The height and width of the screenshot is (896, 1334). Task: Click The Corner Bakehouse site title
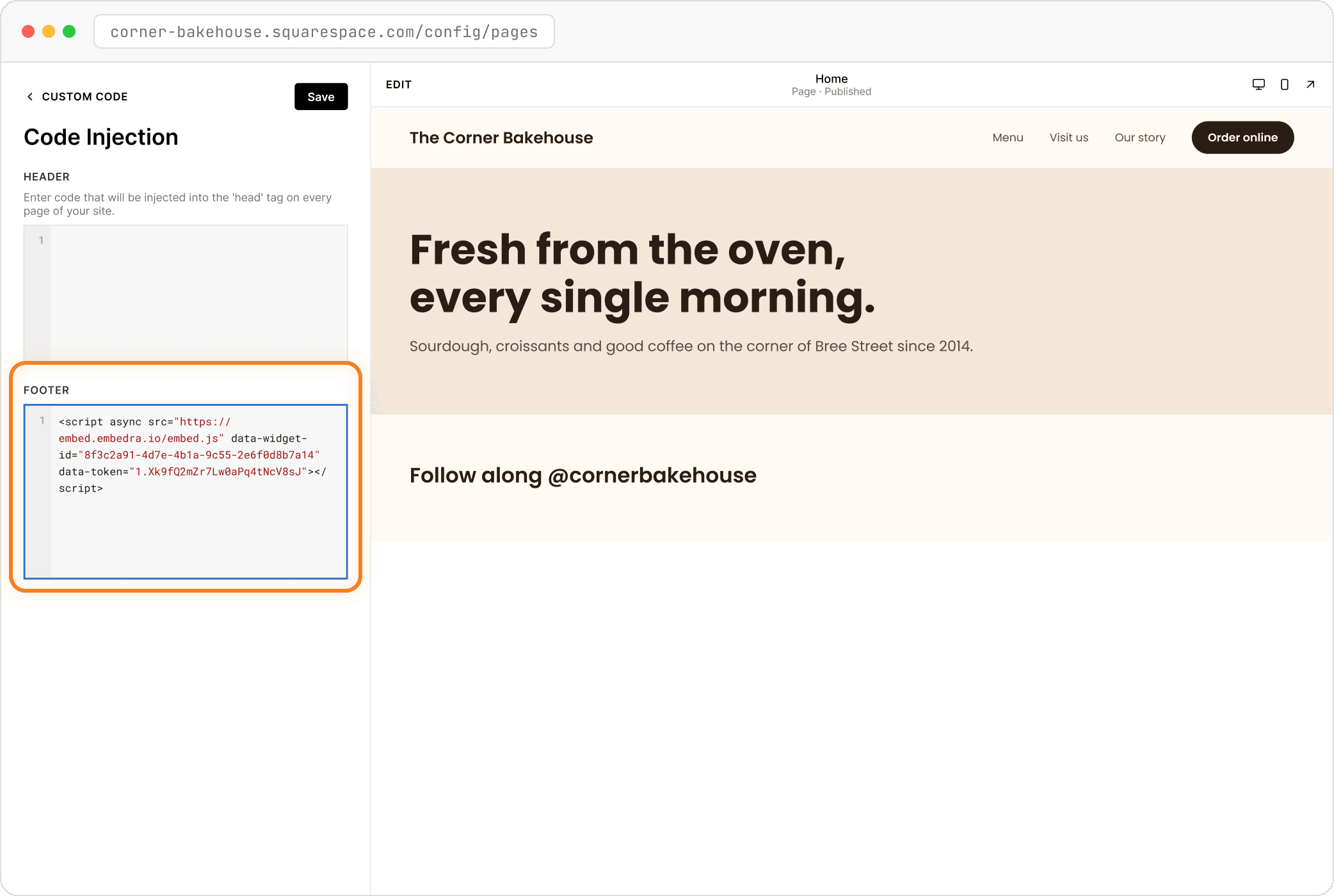[501, 138]
